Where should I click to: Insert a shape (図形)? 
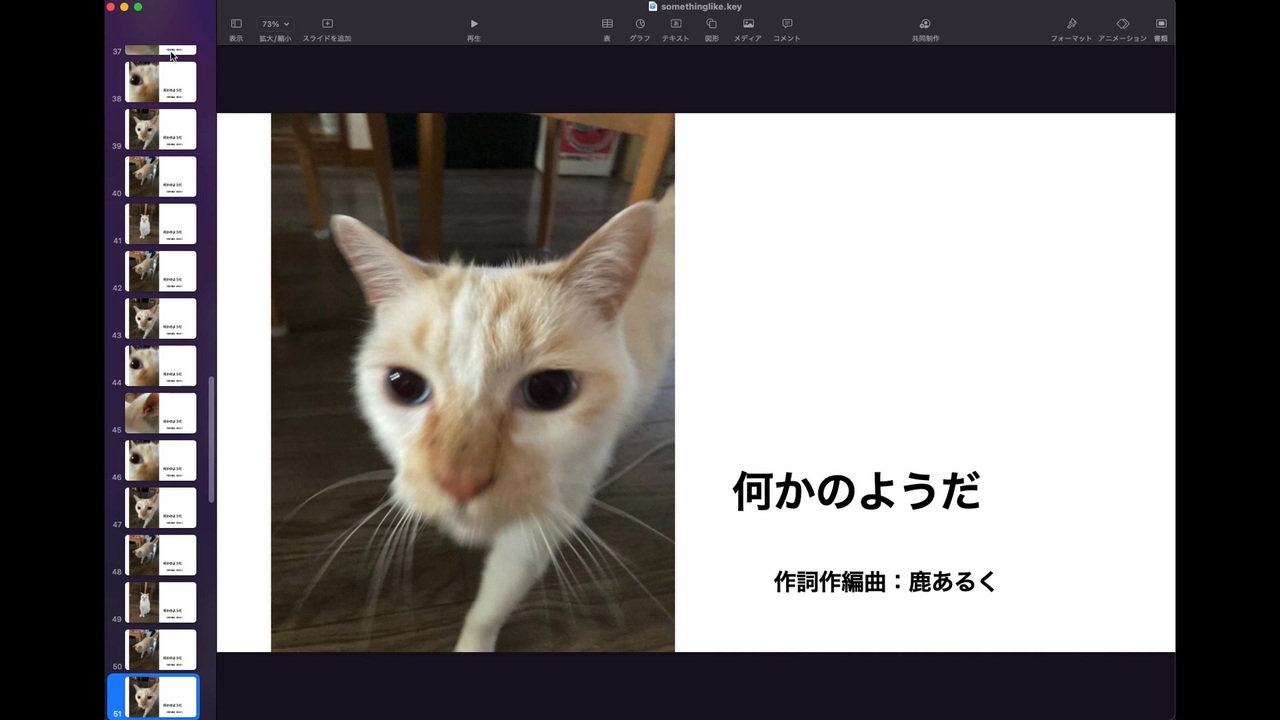coord(712,29)
